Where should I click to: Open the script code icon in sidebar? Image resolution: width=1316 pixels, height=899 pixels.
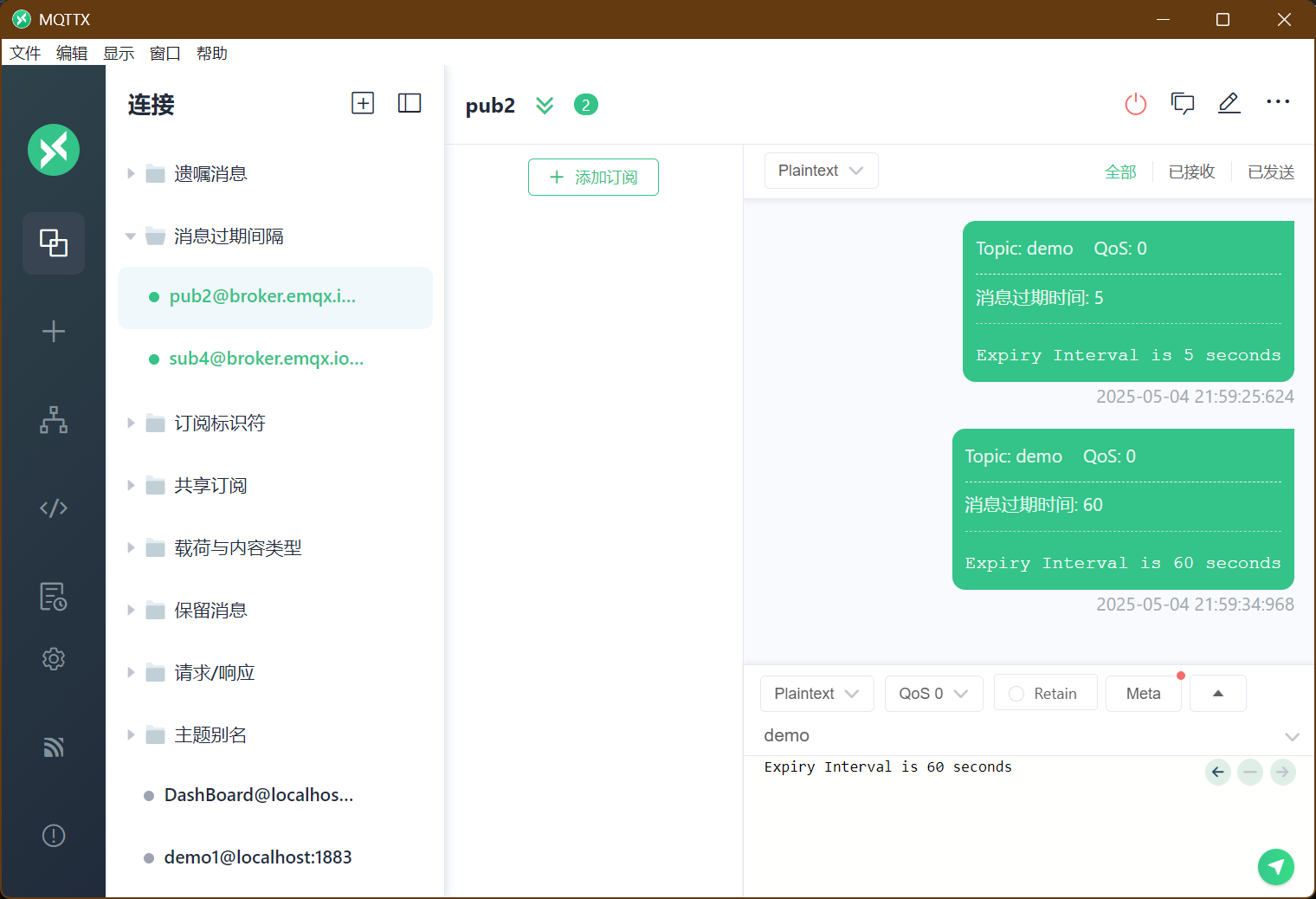[x=54, y=508]
